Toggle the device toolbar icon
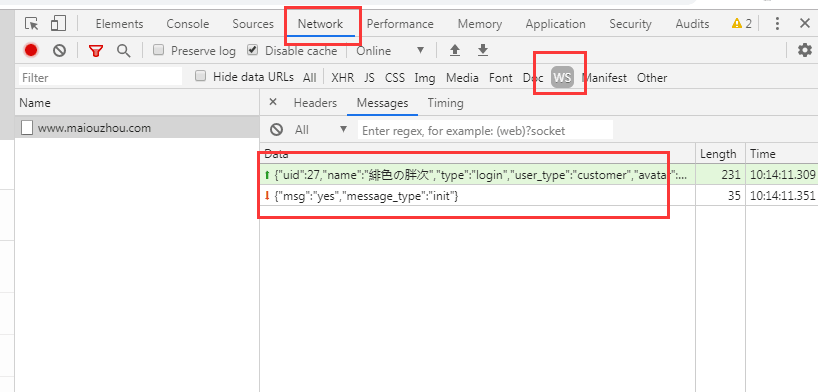The image size is (818, 392). point(58,23)
